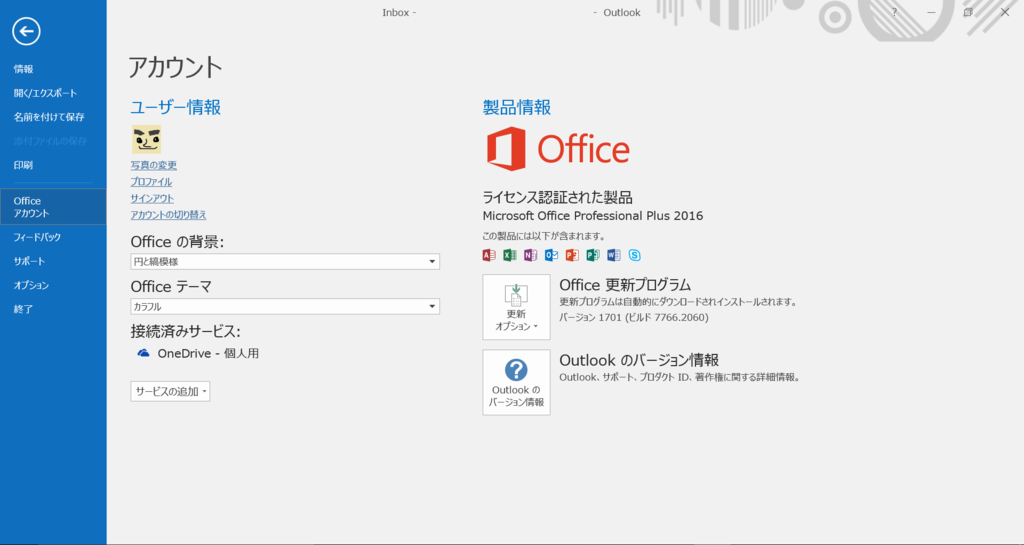Click the ライセンス認証された製品 heading

[558, 197]
